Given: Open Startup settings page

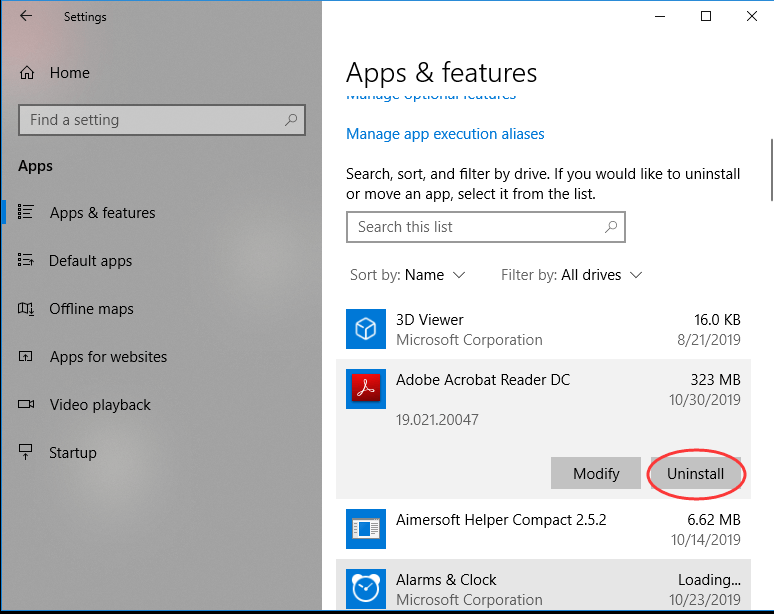Looking at the screenshot, I should pyautogui.click(x=161, y=453).
